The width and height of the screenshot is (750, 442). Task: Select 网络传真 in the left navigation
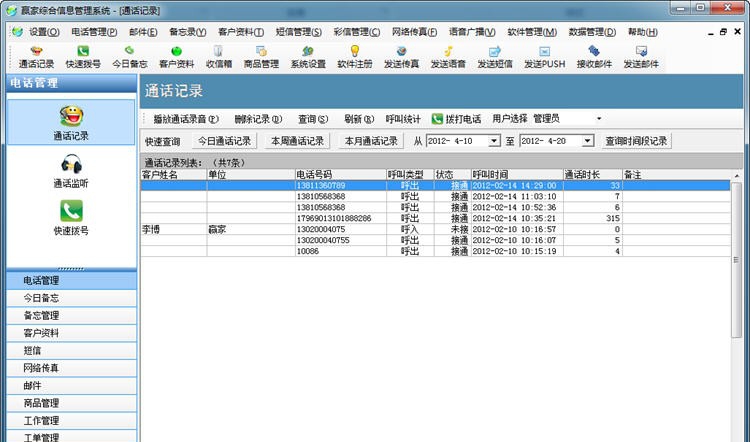[x=72, y=368]
